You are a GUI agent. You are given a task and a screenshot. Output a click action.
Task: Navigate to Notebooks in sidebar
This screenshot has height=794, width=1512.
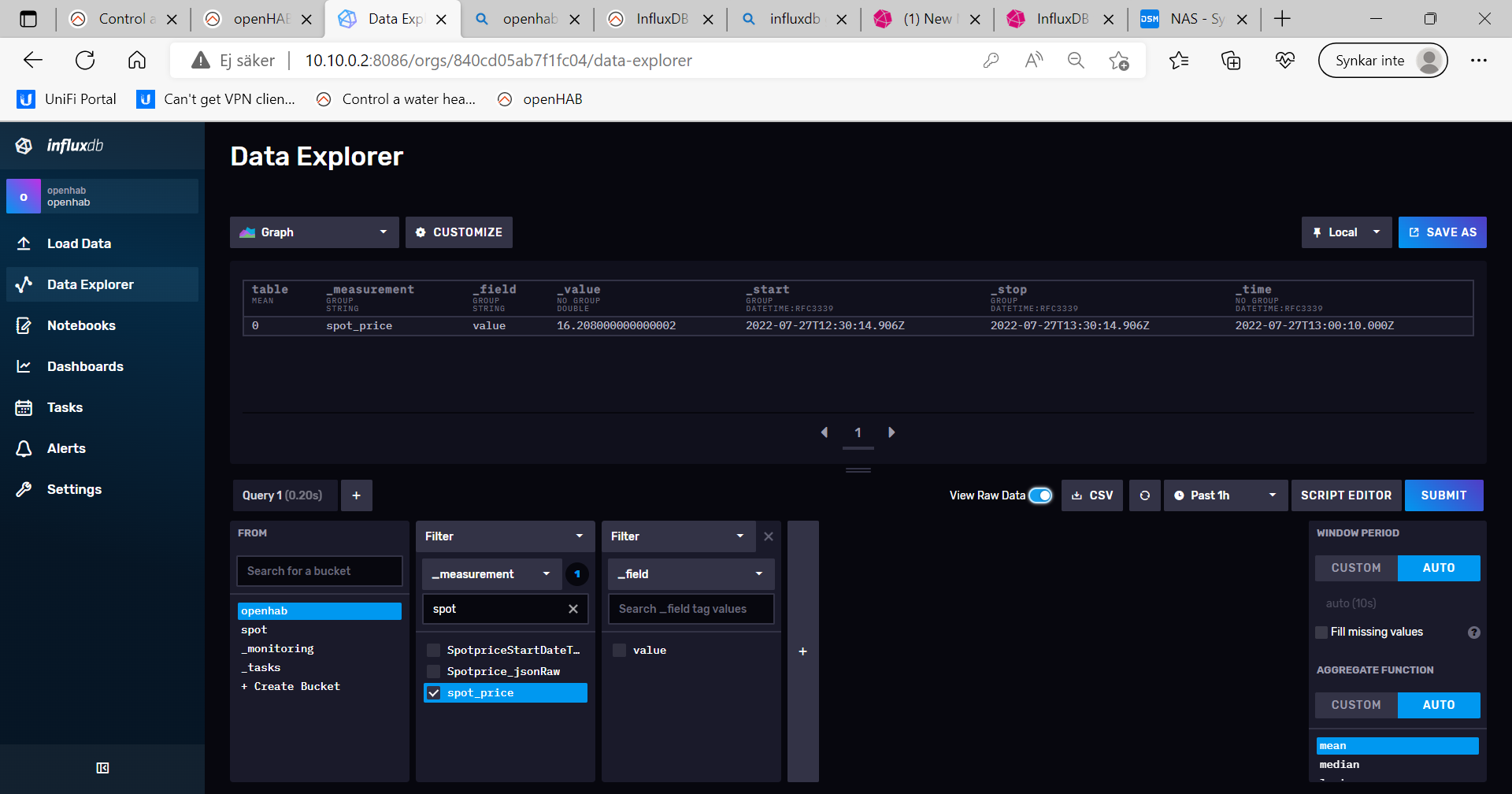pos(81,325)
